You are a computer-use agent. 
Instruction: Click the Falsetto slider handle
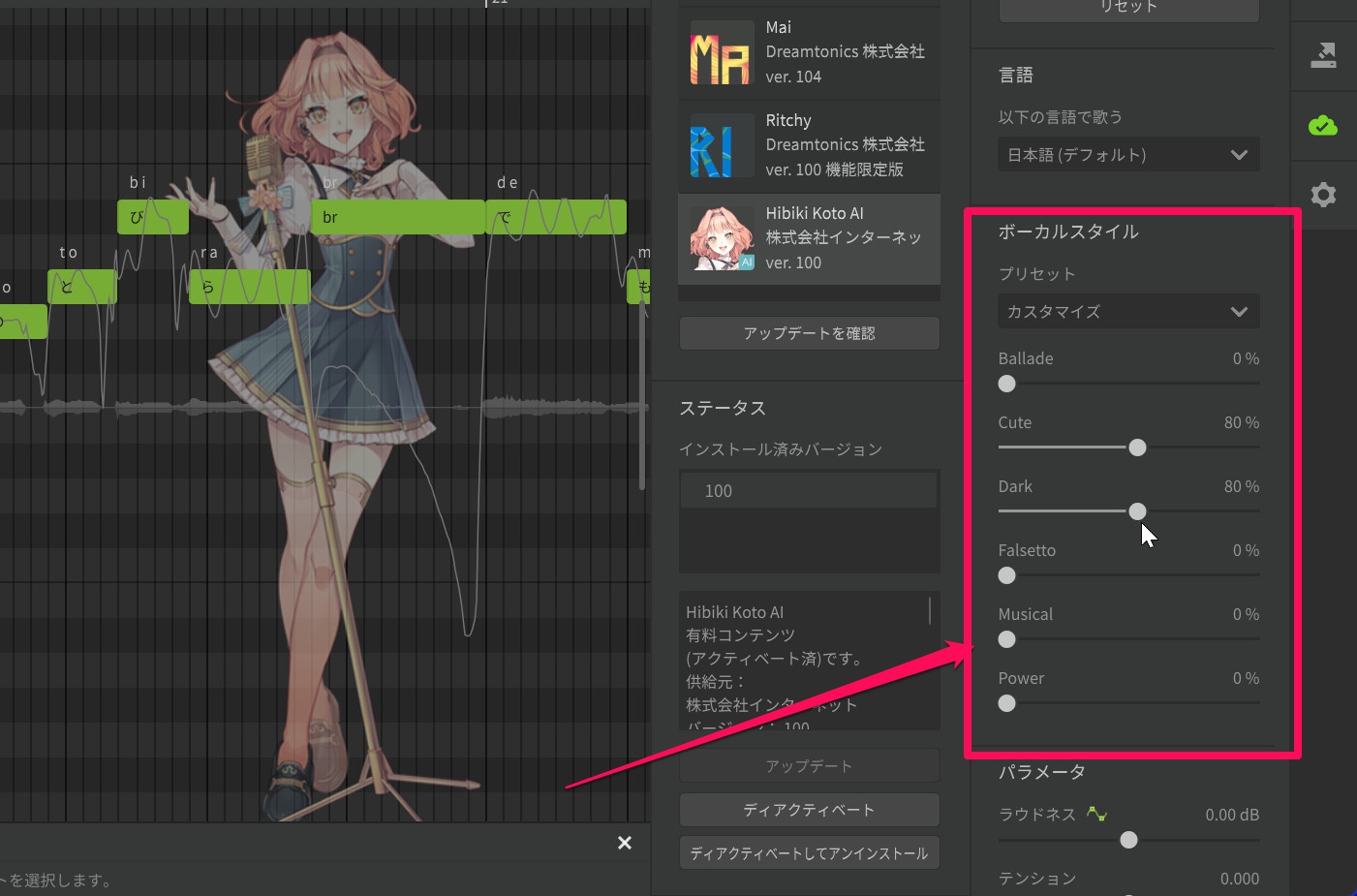1007,575
